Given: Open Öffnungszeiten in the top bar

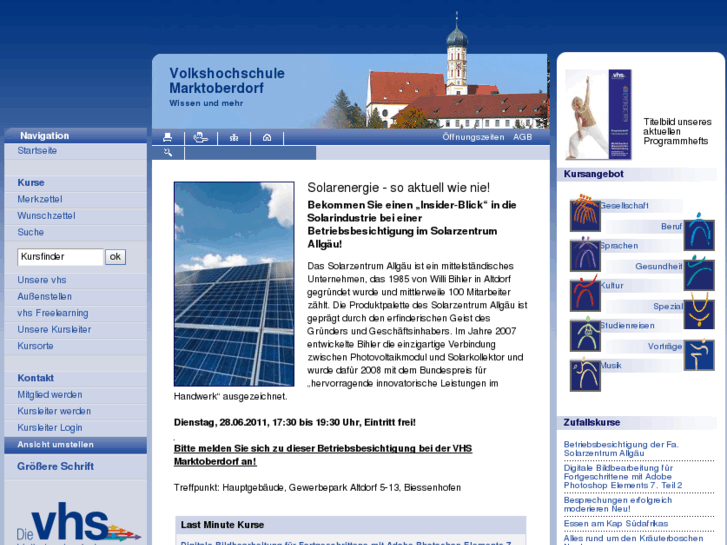Looking at the screenshot, I should coord(473,137).
